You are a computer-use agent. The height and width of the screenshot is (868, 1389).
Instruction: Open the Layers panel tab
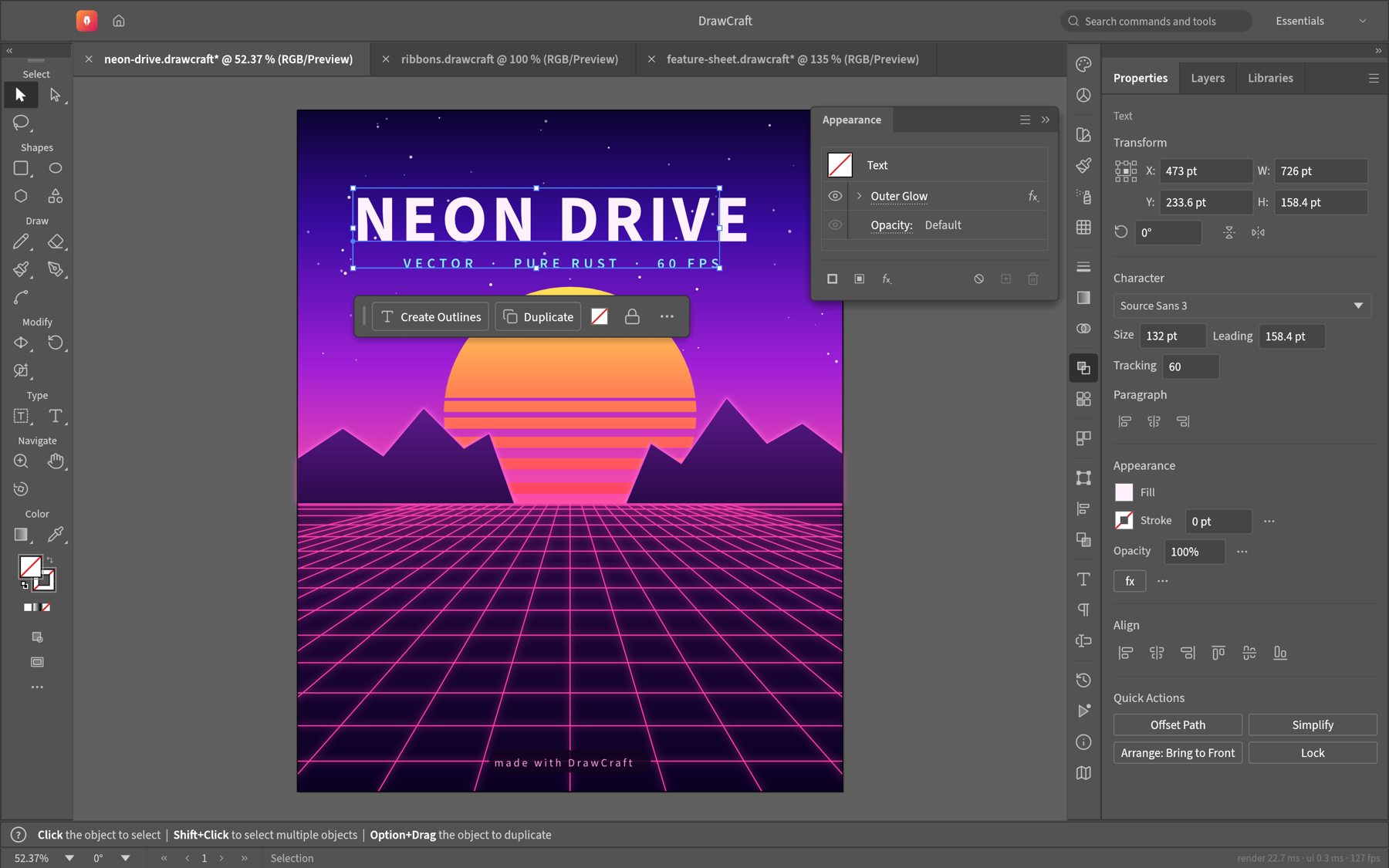(x=1208, y=78)
